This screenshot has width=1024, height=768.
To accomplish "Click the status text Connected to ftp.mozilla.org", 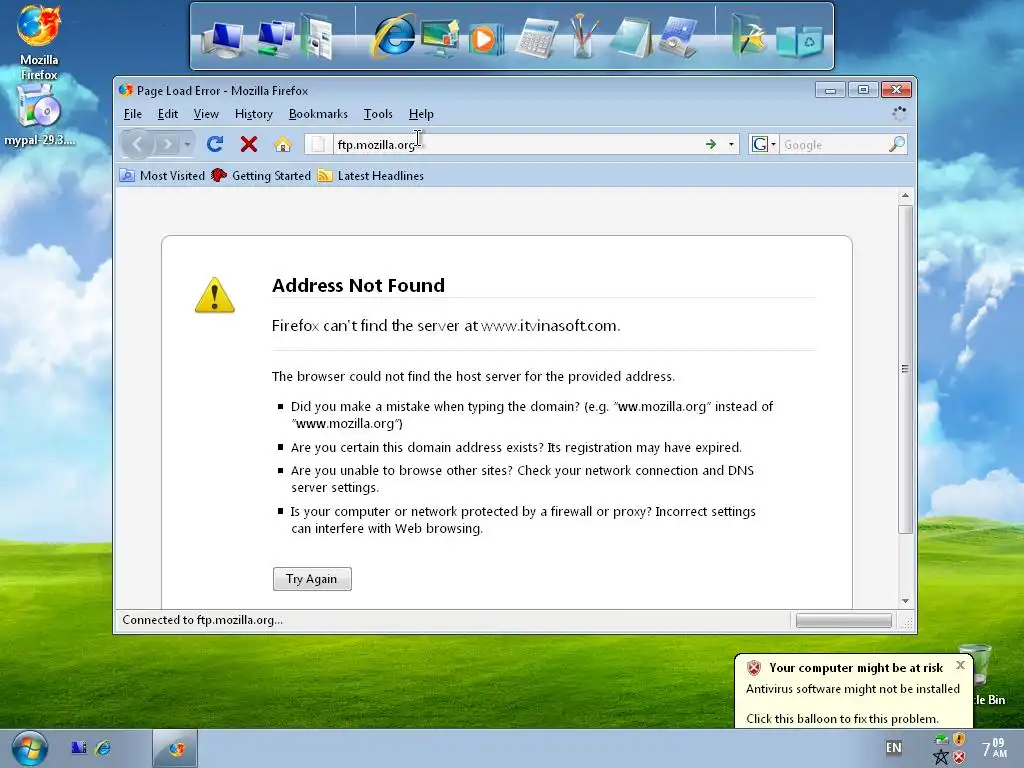I will (202, 620).
